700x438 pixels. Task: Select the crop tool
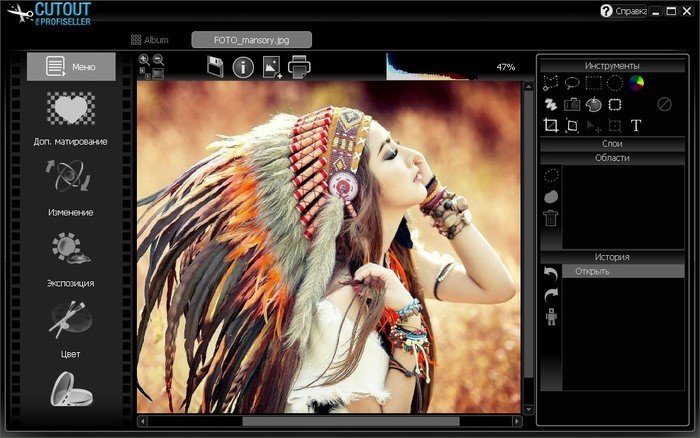coord(551,125)
